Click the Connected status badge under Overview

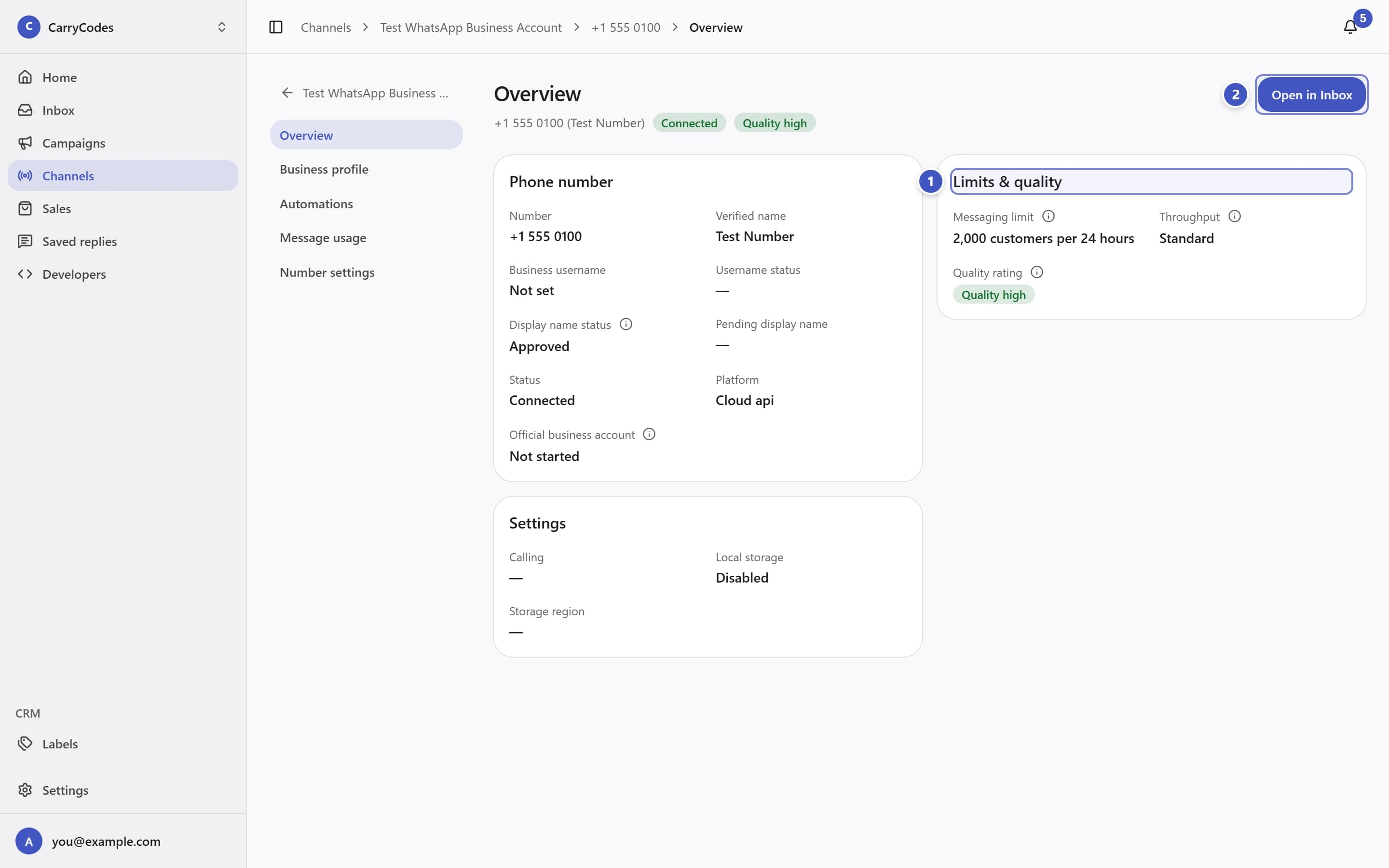(689, 123)
